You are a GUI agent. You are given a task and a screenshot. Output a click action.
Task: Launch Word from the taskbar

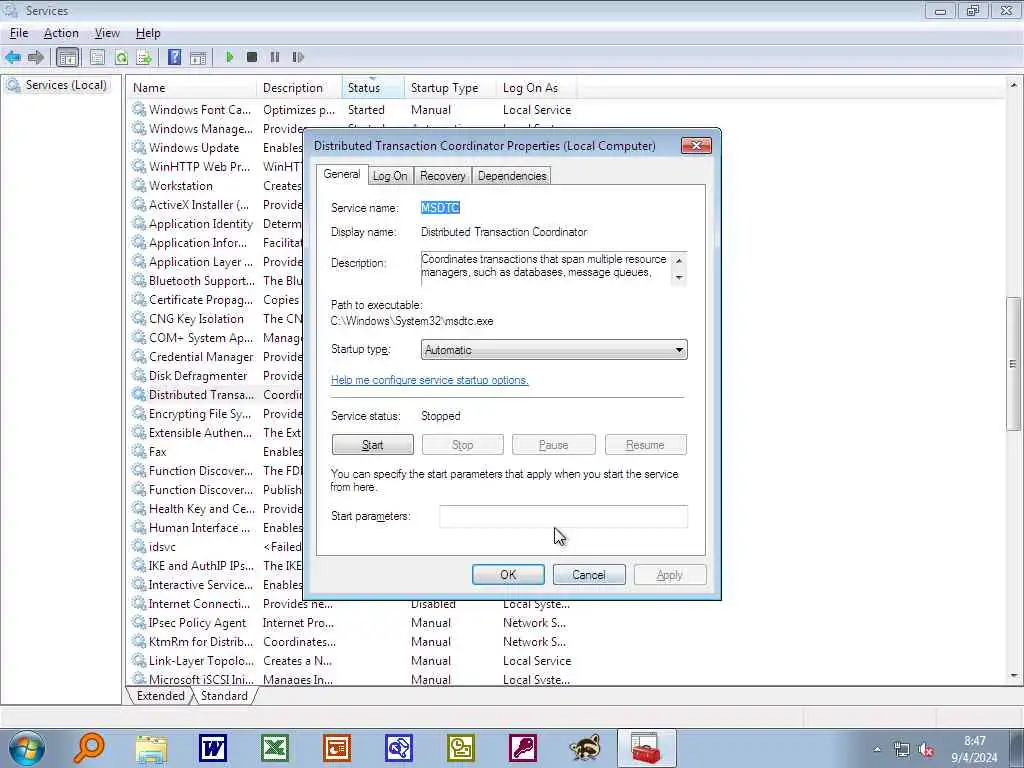[x=213, y=748]
